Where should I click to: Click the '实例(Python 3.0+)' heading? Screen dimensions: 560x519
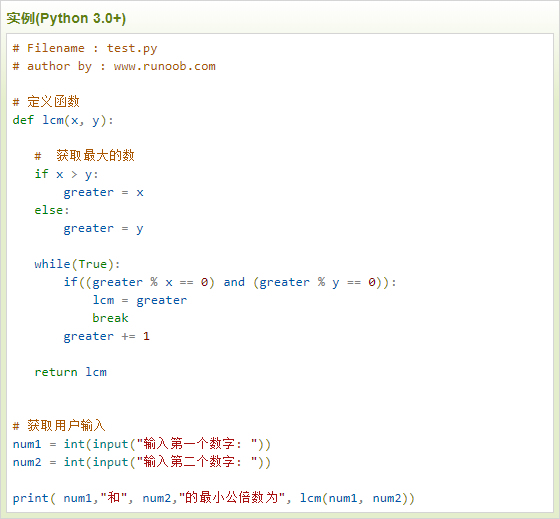point(66,18)
